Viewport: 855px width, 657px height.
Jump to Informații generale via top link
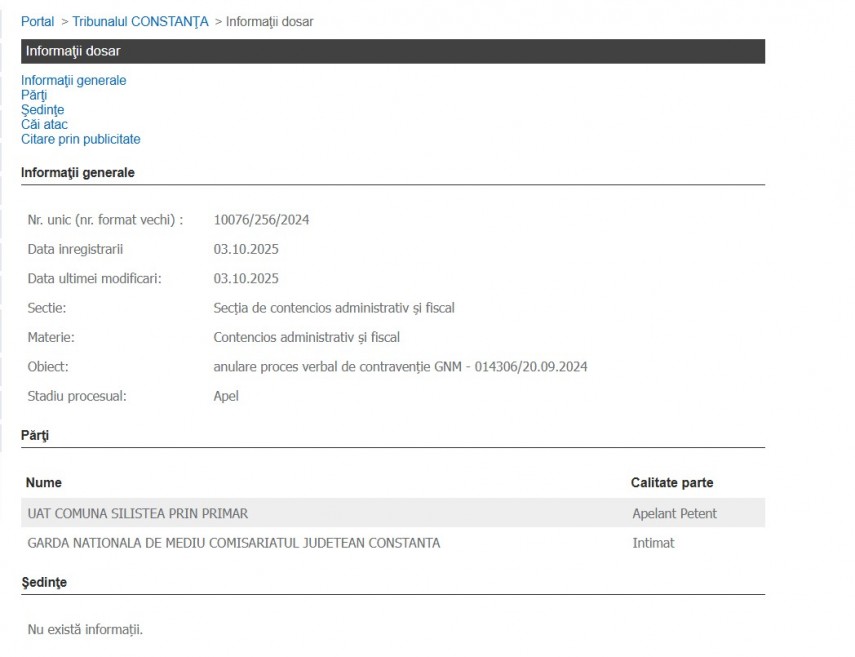(73, 80)
